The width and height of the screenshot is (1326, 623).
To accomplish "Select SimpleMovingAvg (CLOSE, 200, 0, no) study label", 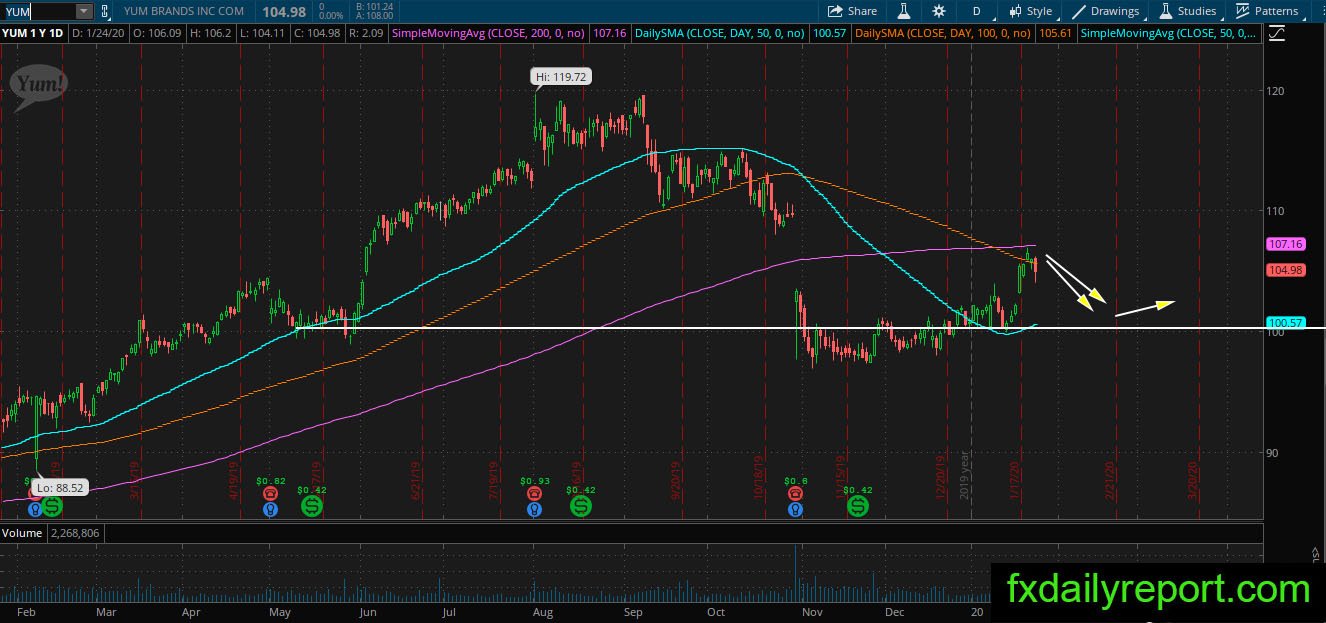I will (490, 33).
